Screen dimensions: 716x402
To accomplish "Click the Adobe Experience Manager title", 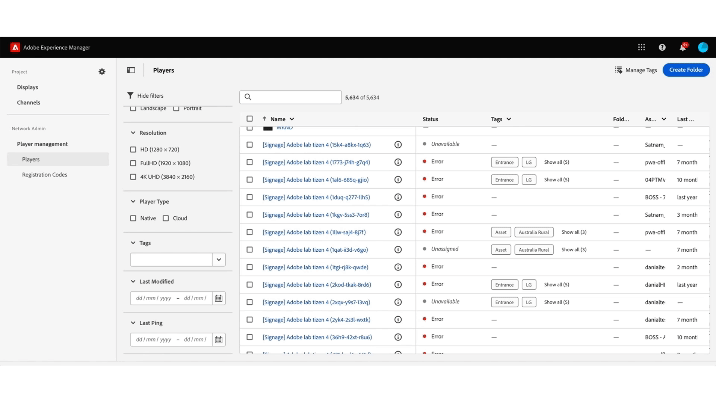I will [x=57, y=48].
